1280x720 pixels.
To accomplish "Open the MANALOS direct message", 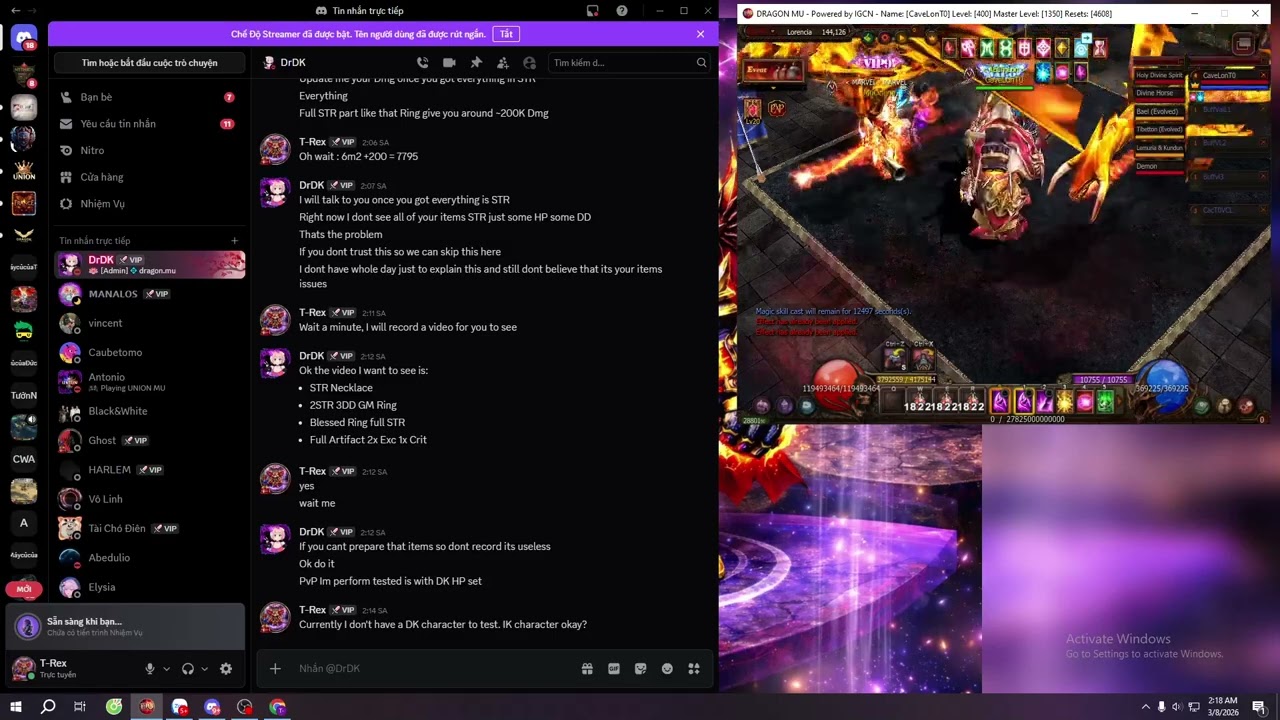I will [x=150, y=294].
